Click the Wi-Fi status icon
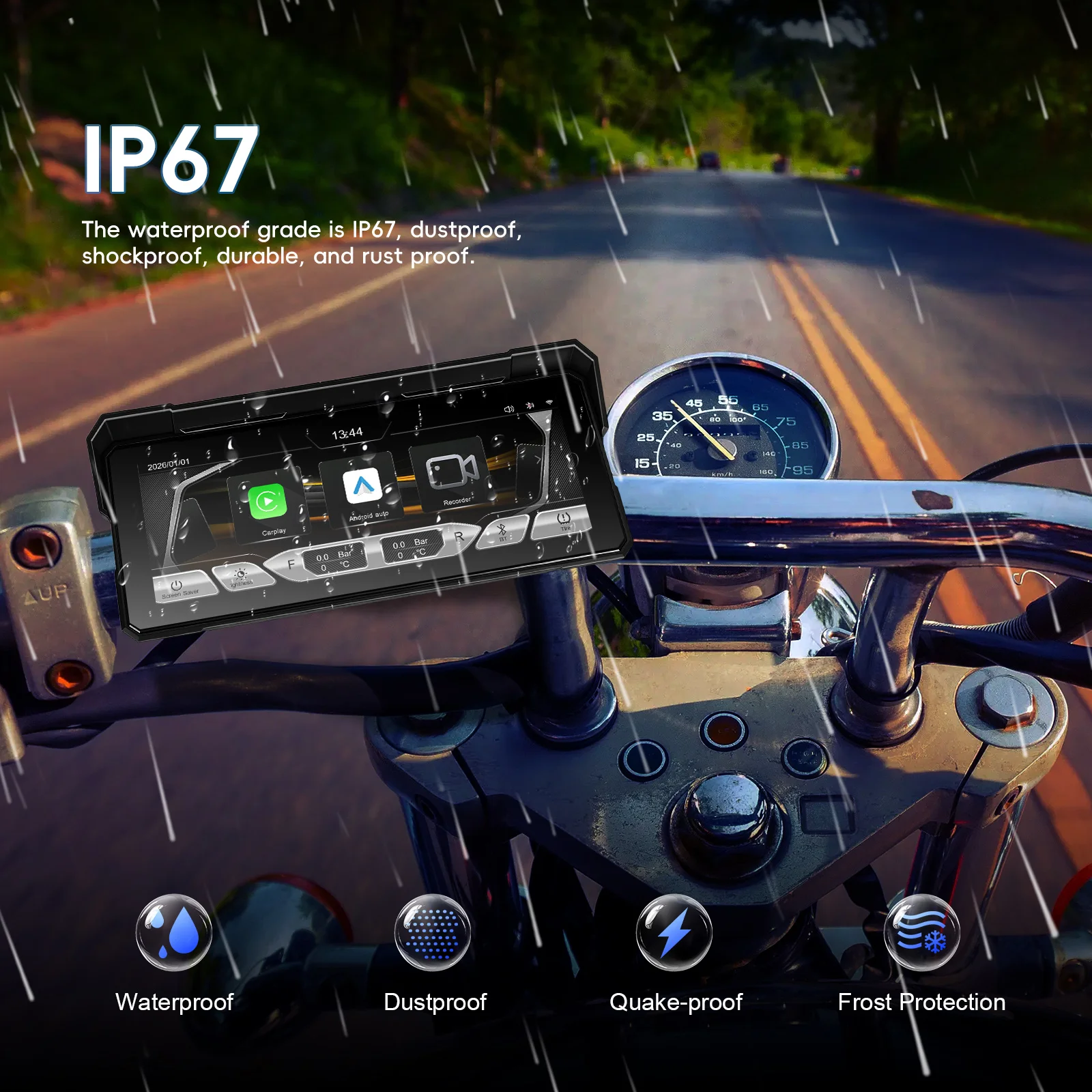This screenshot has height=1092, width=1092. (x=549, y=403)
